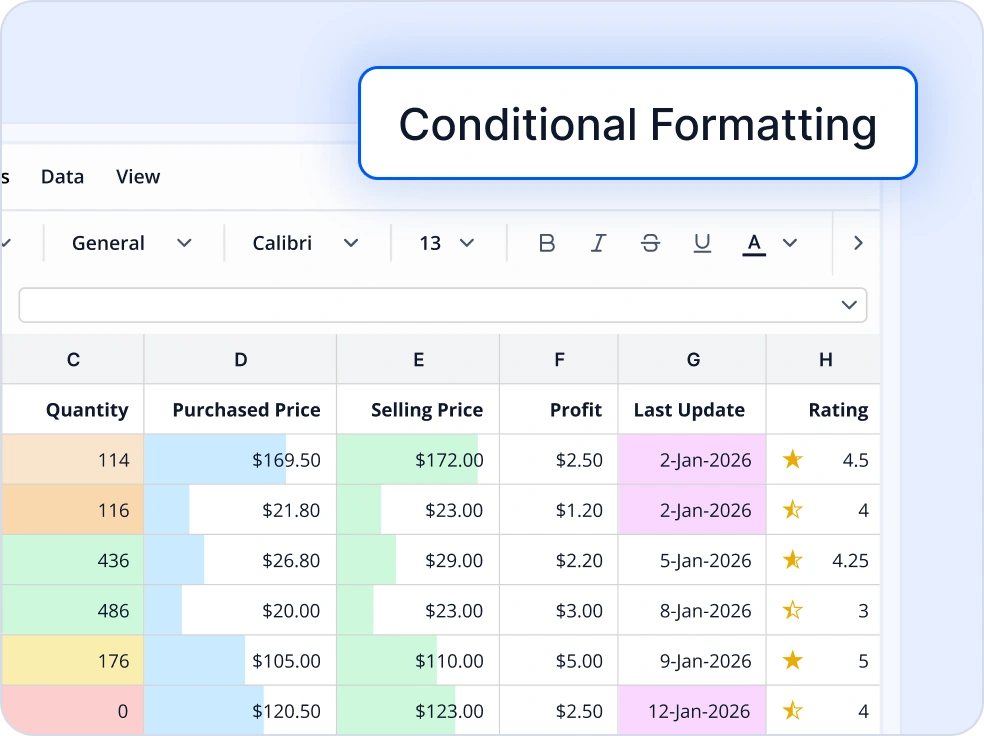Viewport: 984px width, 736px height.
Task: Toggle italic formatting
Action: 598,242
